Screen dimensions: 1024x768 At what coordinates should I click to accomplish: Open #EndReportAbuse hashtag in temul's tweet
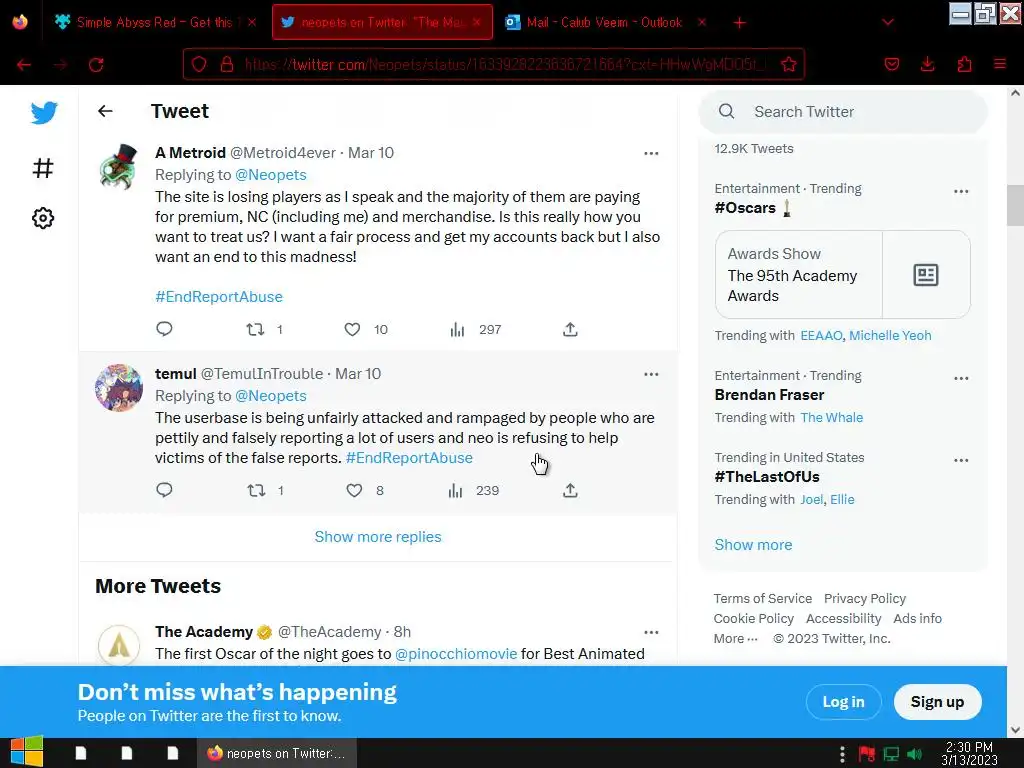click(409, 458)
